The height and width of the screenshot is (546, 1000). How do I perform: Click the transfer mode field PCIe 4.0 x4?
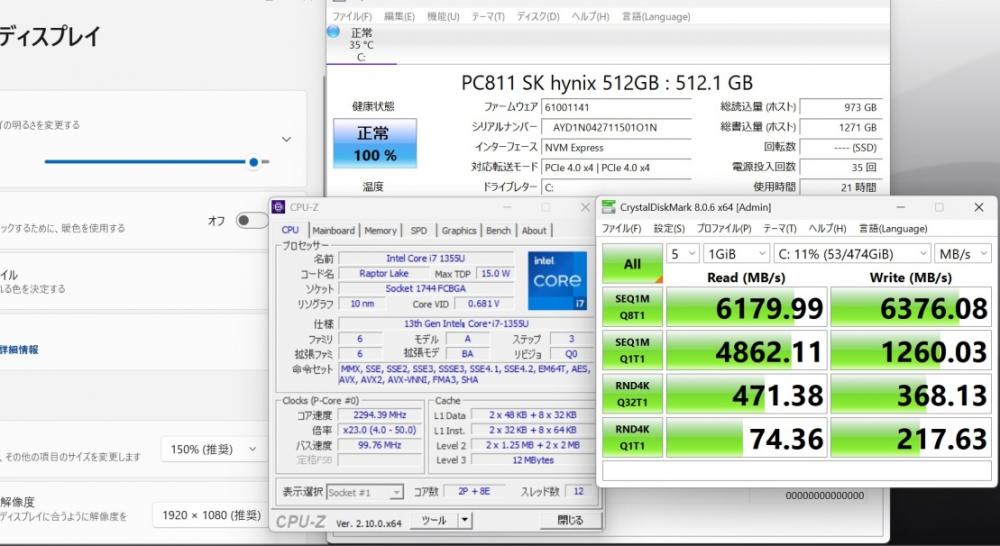(616, 168)
